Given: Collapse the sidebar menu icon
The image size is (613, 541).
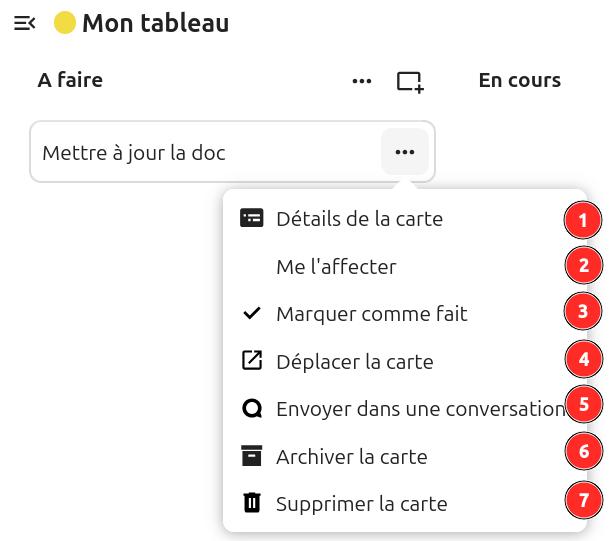Looking at the screenshot, I should click(x=25, y=23).
